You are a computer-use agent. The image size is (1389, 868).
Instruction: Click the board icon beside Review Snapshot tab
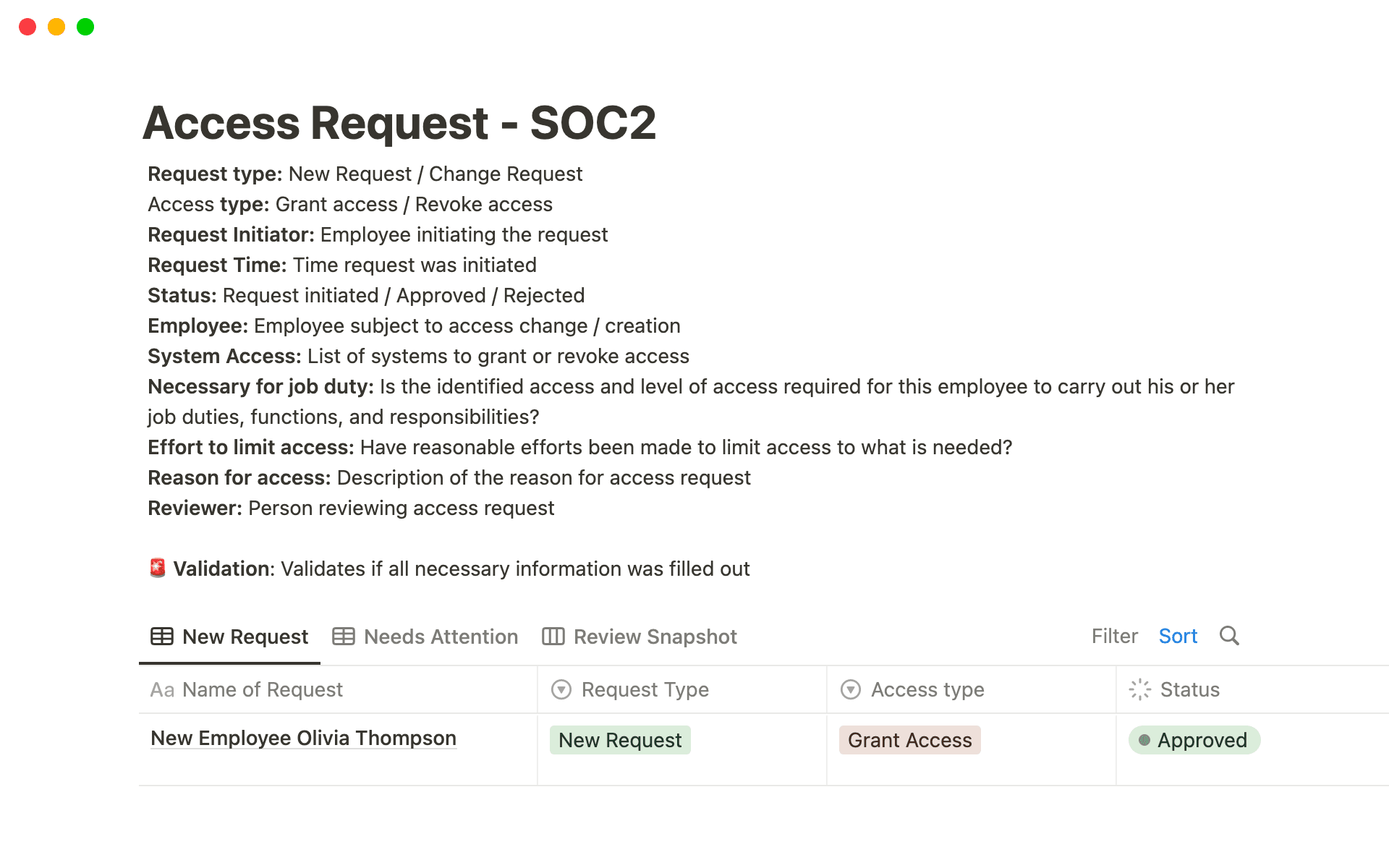(x=554, y=636)
